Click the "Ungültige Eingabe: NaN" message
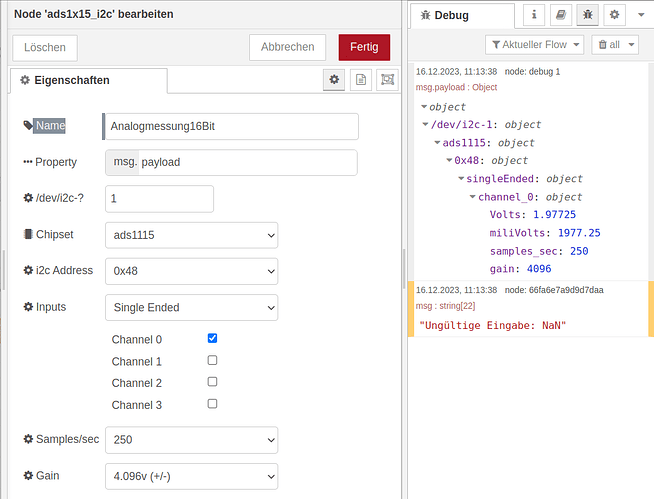Viewport: 654px width, 499px height. click(x=493, y=325)
